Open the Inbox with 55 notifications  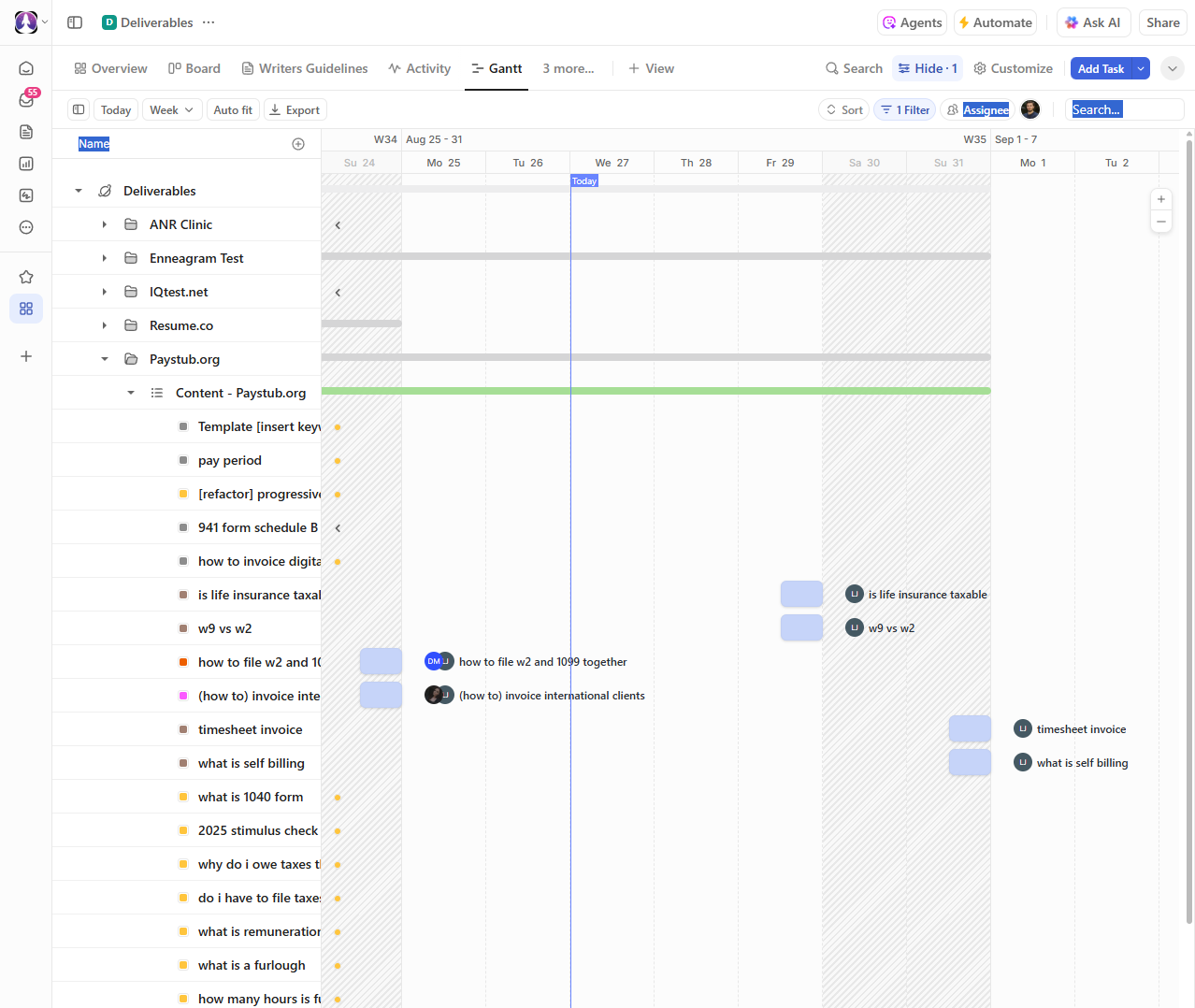26,100
